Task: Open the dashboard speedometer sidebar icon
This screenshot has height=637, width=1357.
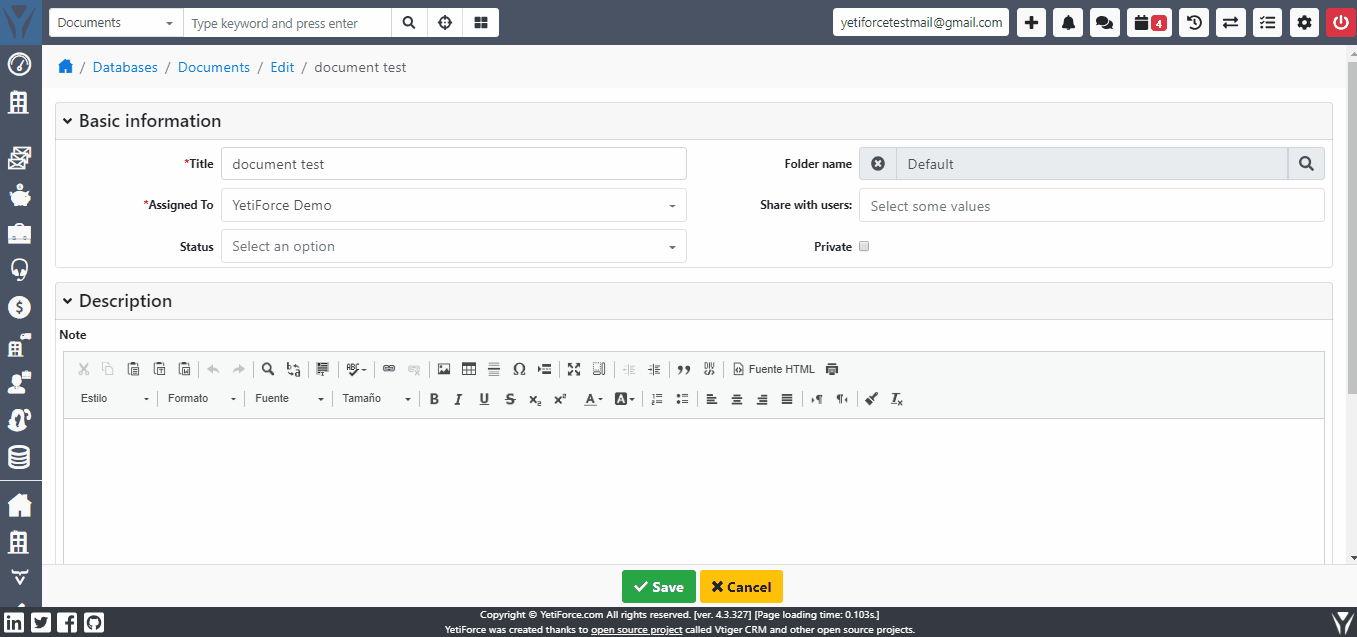Action: point(19,65)
